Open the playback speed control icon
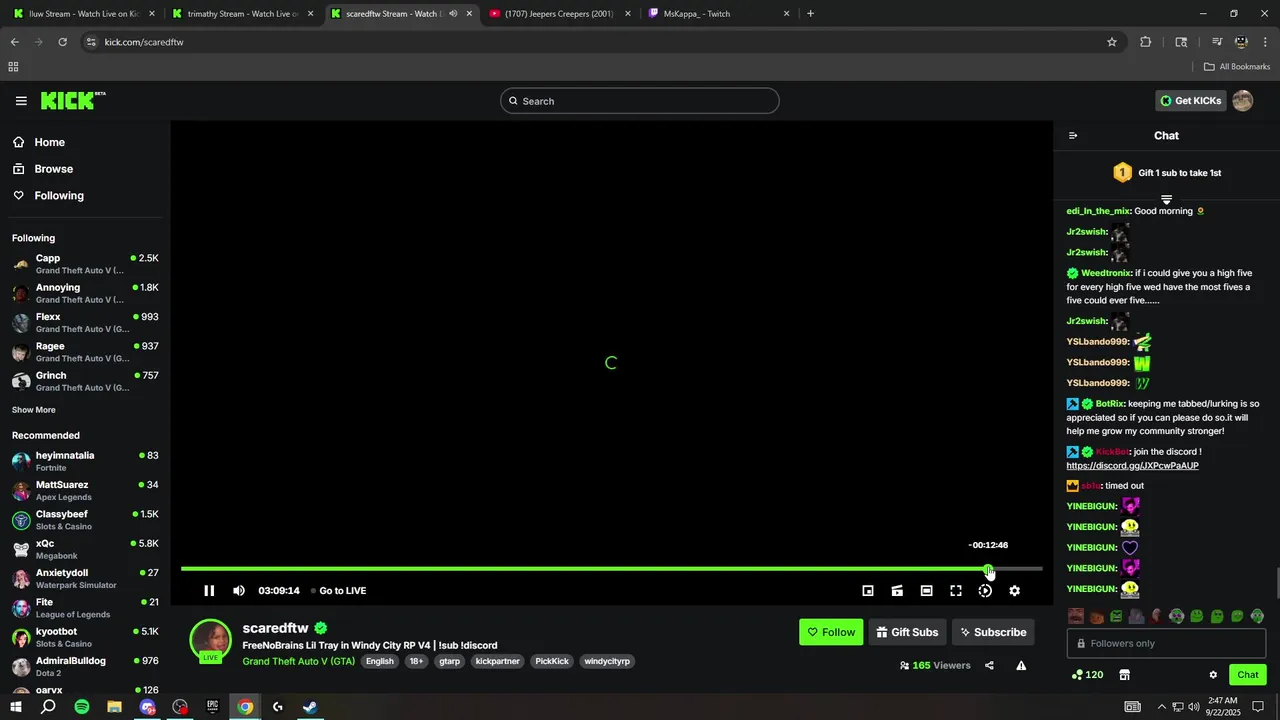The height and width of the screenshot is (720, 1280). coord(985,591)
